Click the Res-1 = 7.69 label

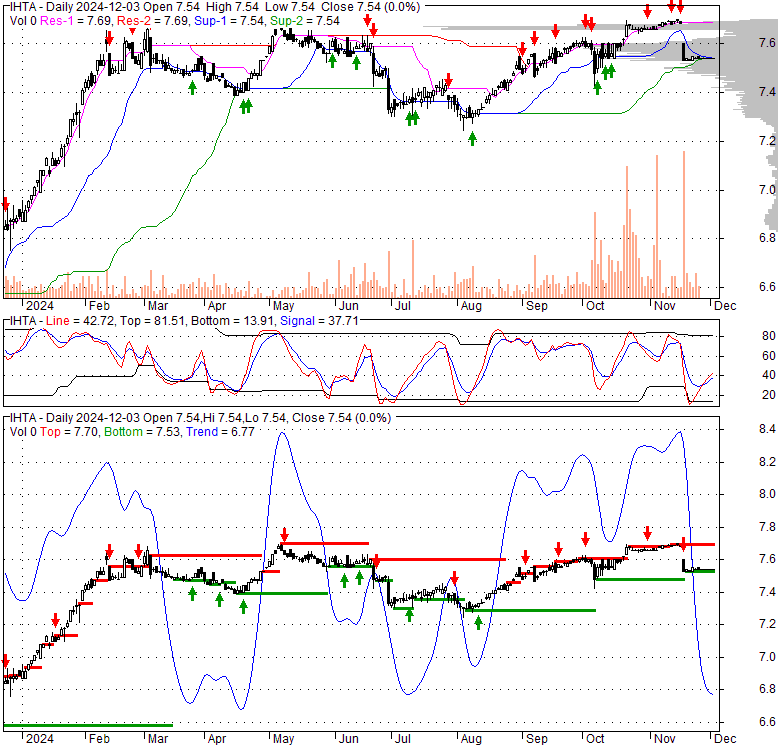pyautogui.click(x=76, y=21)
